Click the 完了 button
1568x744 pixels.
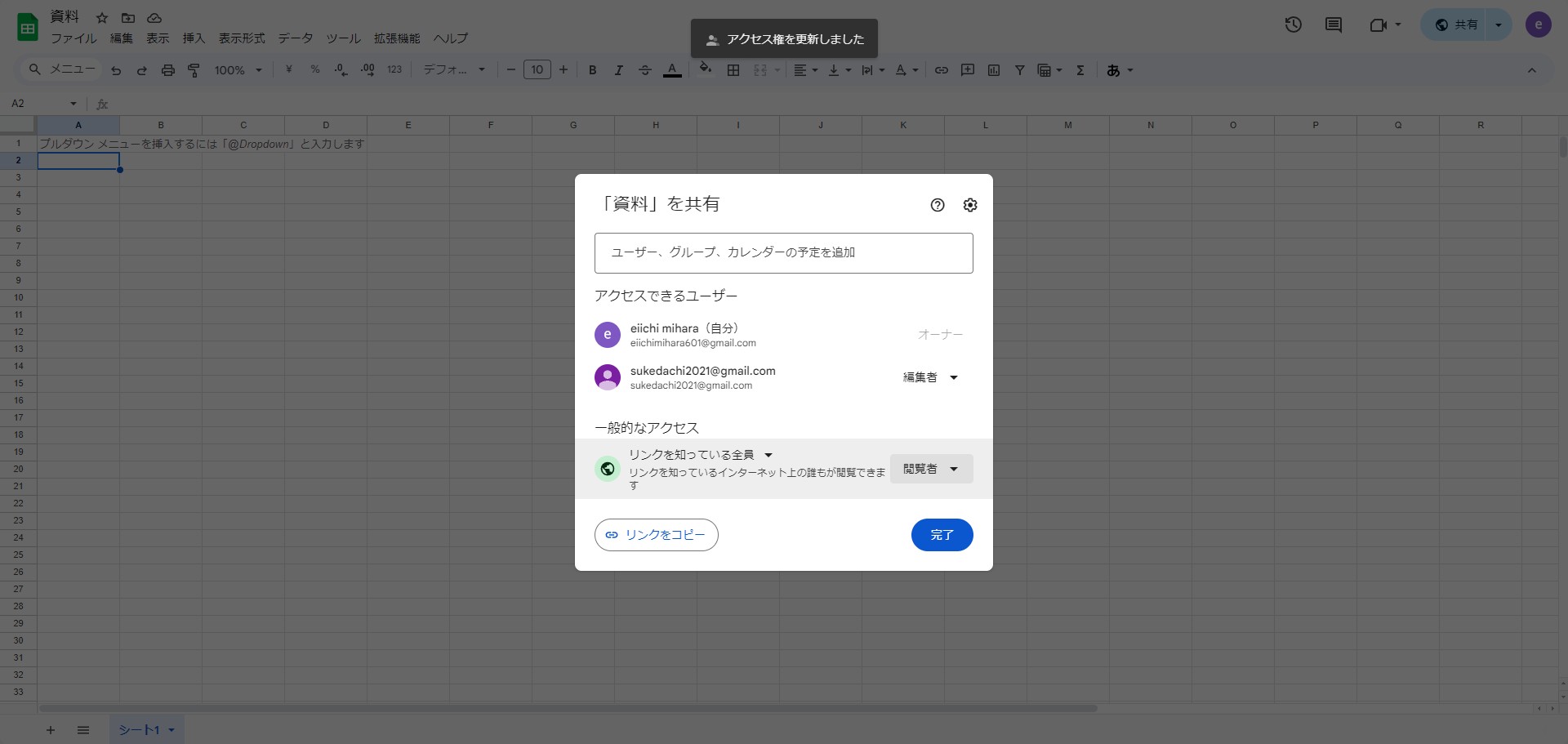942,535
